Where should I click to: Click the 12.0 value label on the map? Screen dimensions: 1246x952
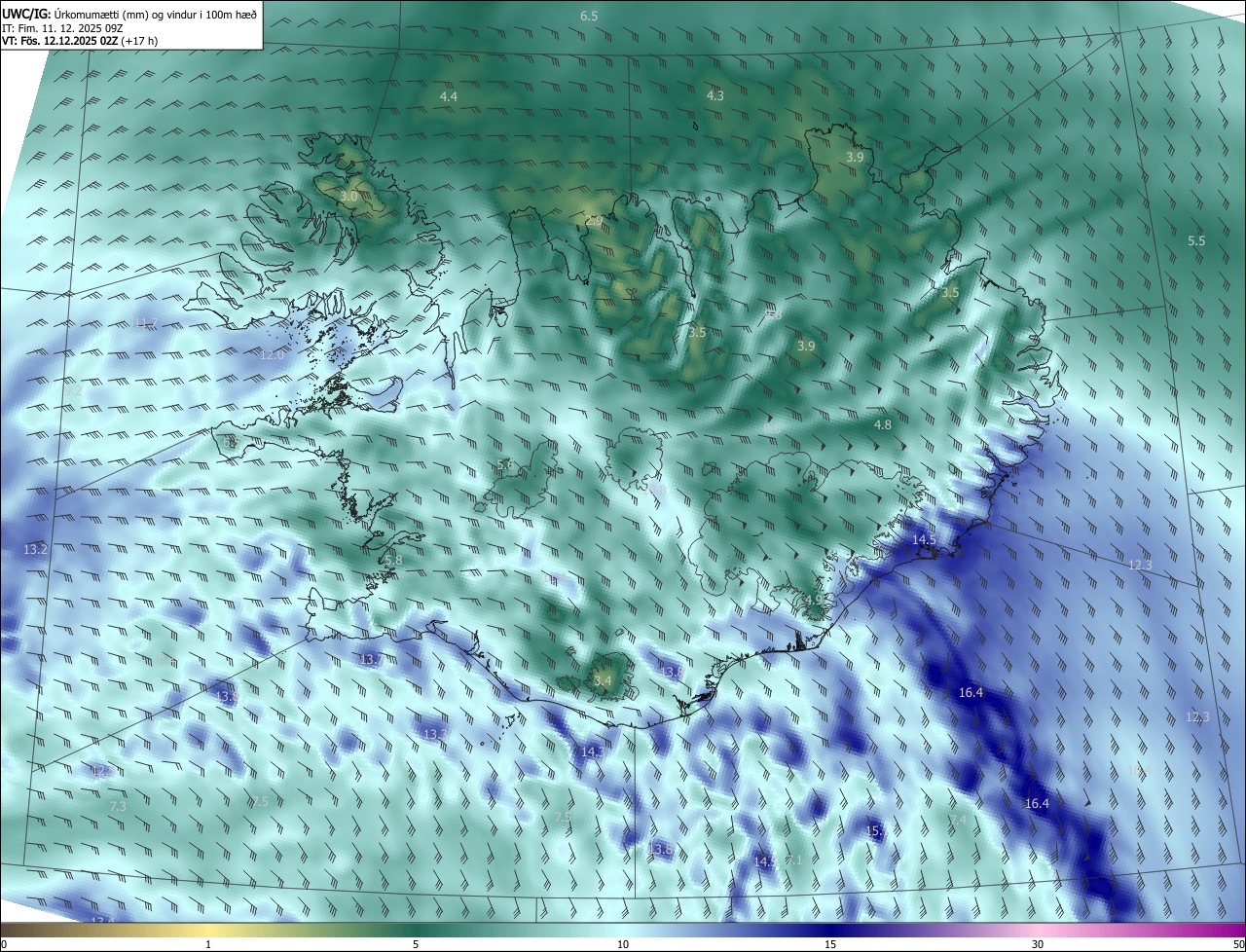(x=272, y=355)
